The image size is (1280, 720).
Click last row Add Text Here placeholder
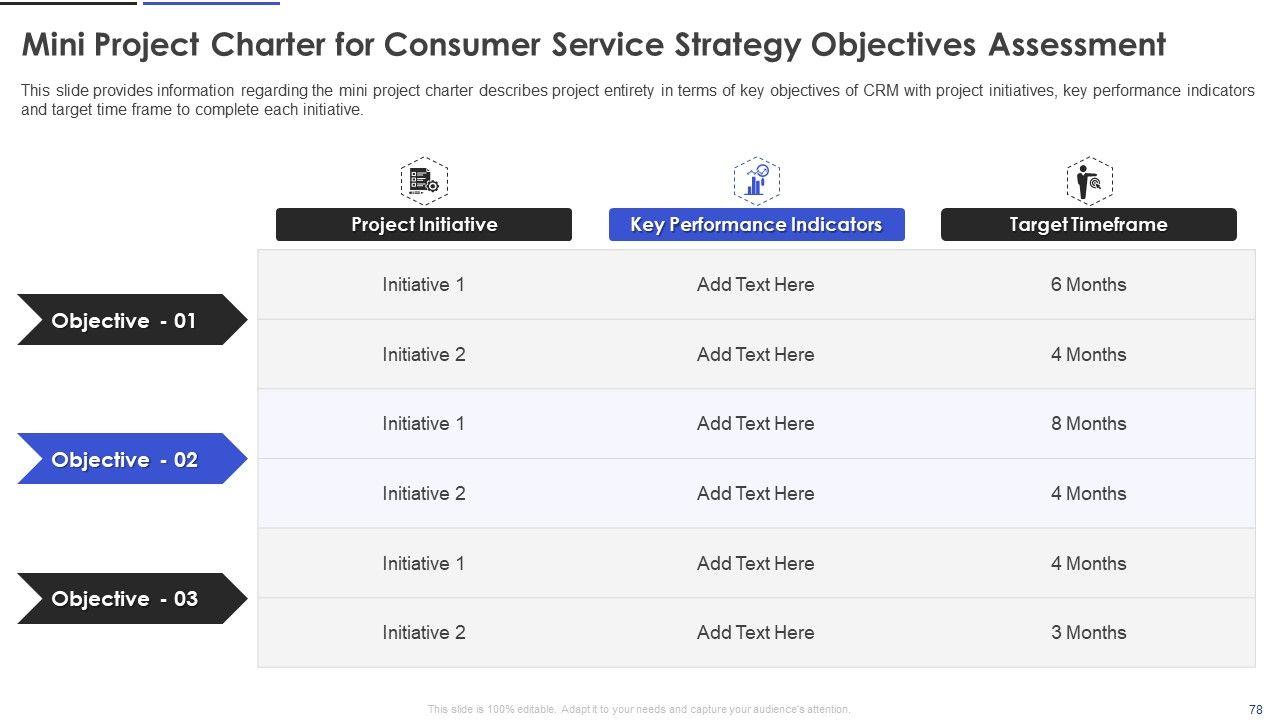coord(755,633)
